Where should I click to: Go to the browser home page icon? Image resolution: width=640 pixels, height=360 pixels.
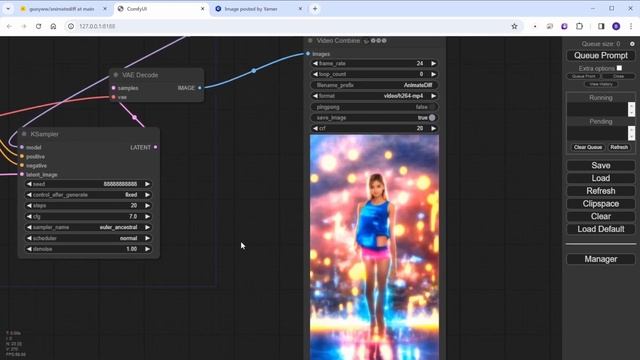pos(53,26)
